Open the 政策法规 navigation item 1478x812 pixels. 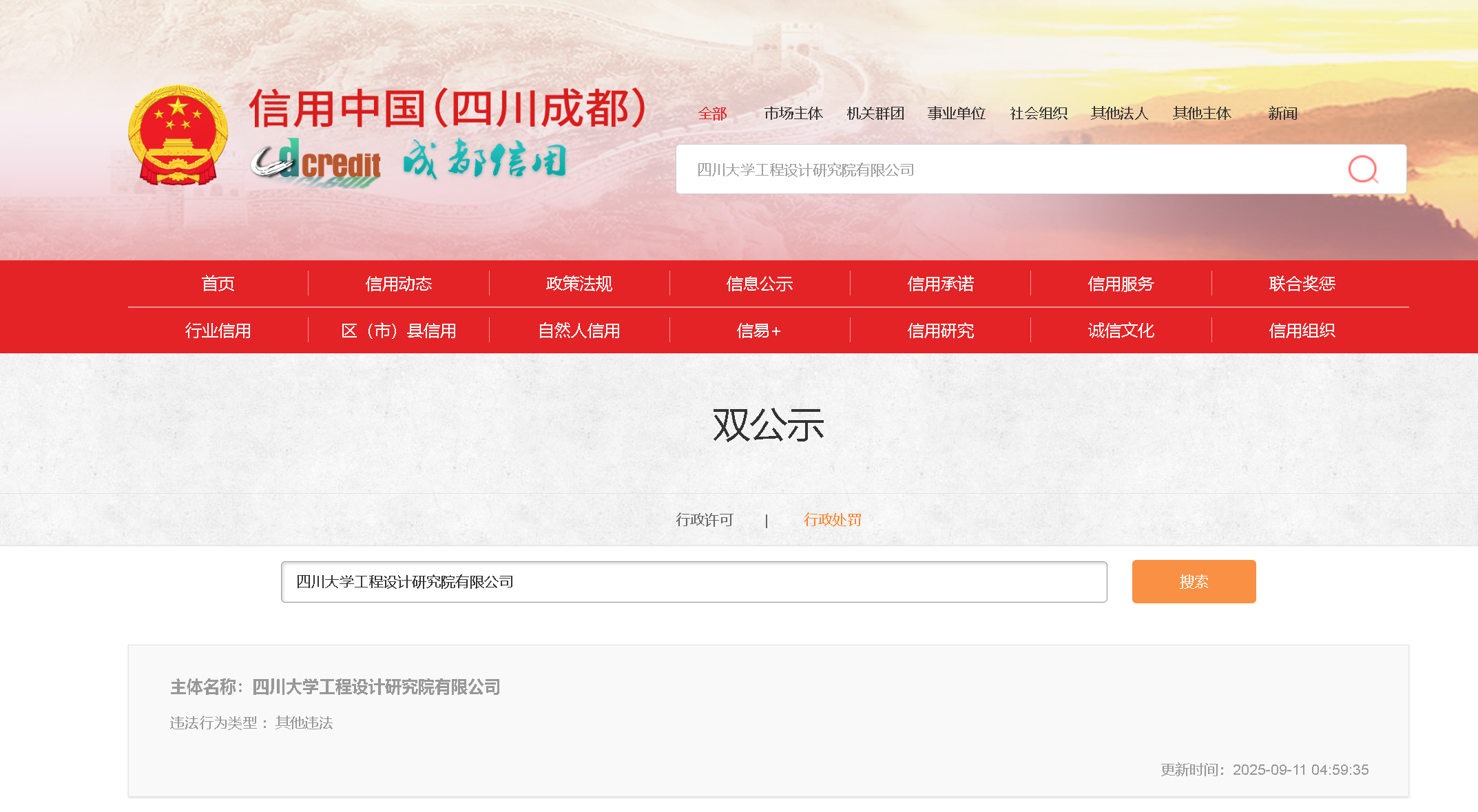pyautogui.click(x=579, y=284)
